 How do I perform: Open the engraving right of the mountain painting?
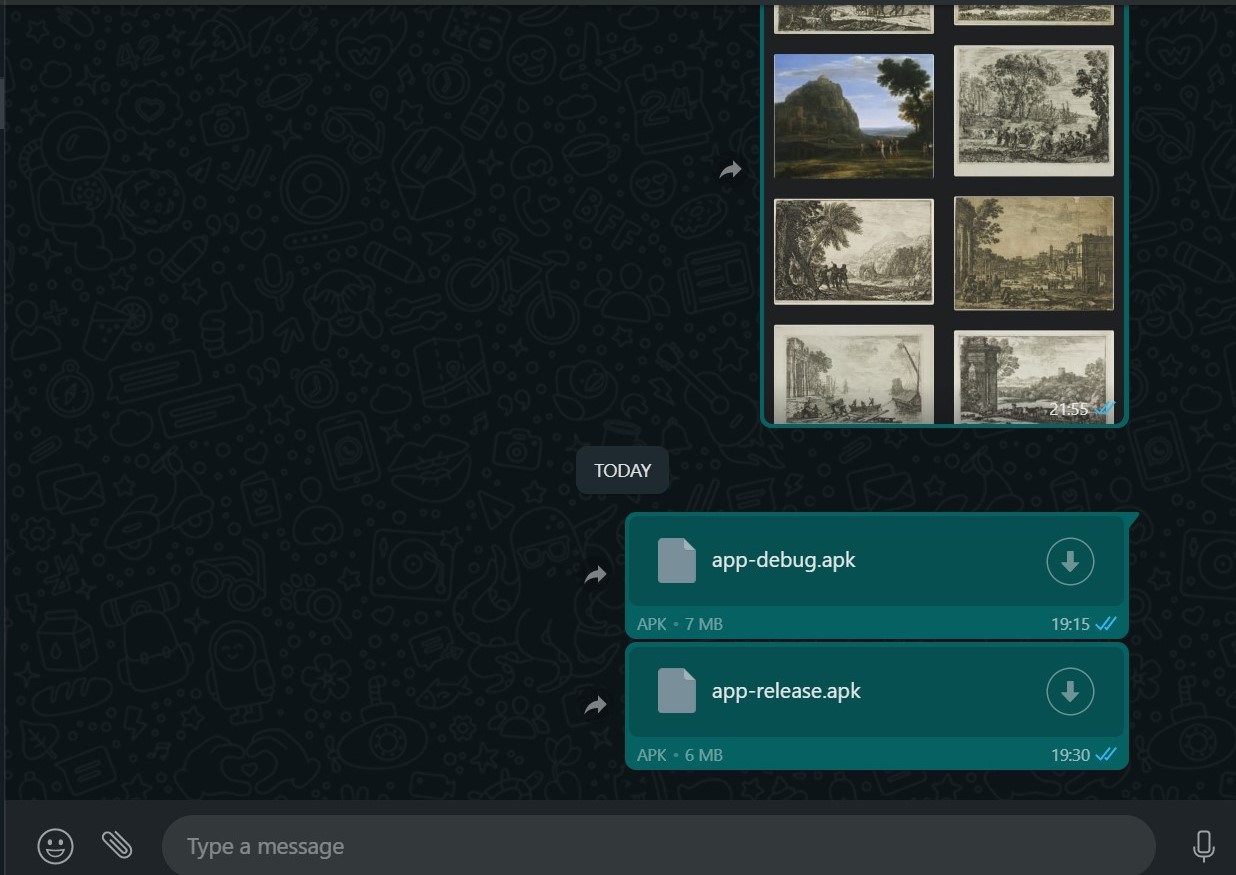click(1034, 111)
